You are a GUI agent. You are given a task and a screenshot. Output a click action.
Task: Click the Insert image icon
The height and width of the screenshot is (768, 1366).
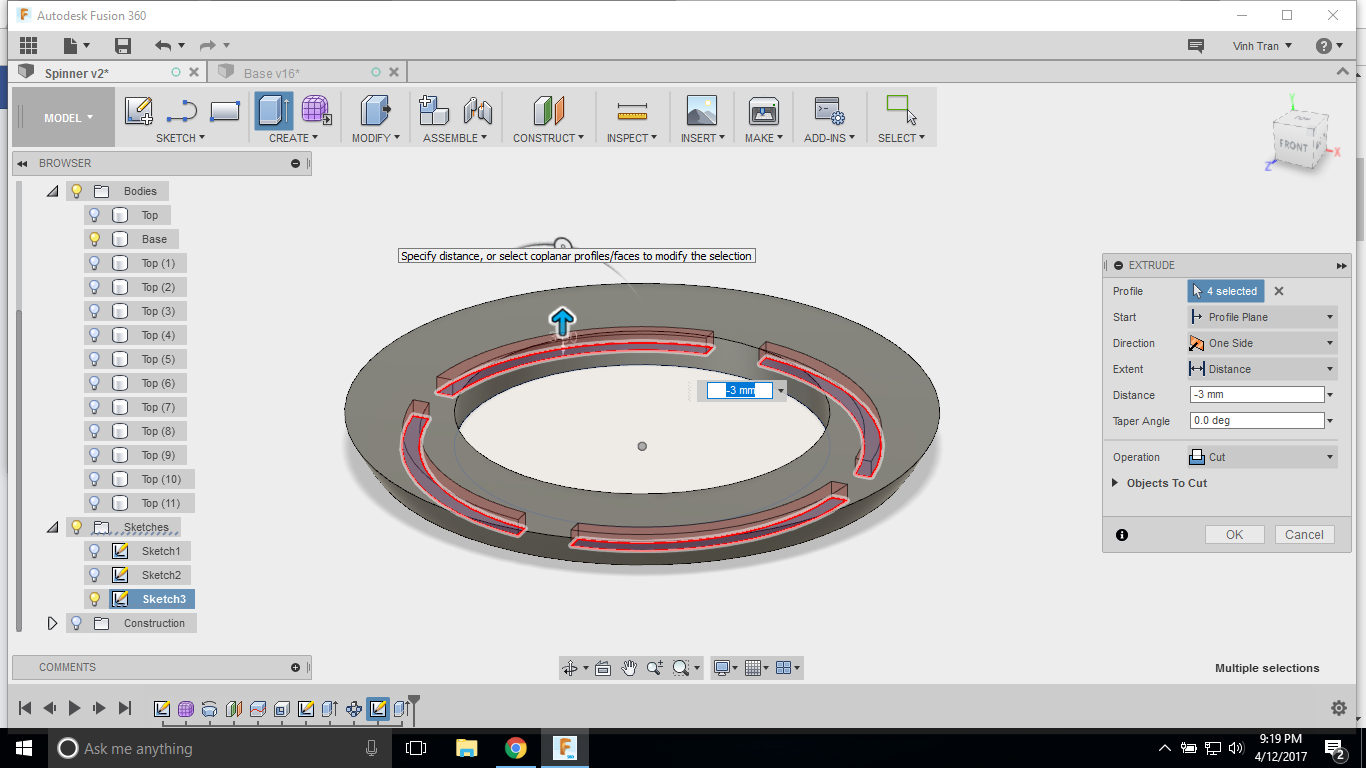point(702,111)
